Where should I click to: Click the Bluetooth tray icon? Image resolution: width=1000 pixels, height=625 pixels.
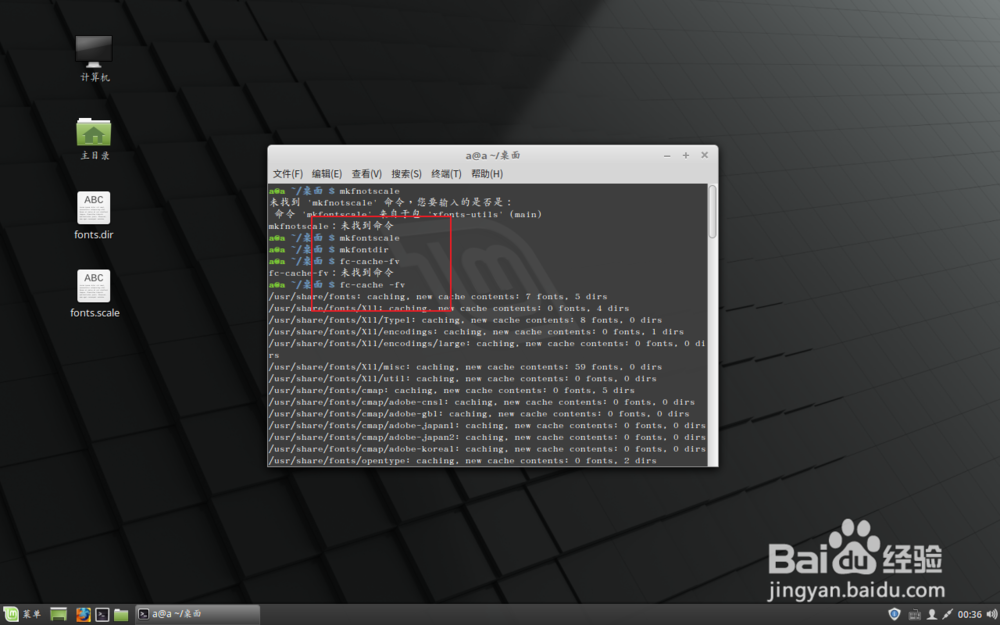click(947, 614)
